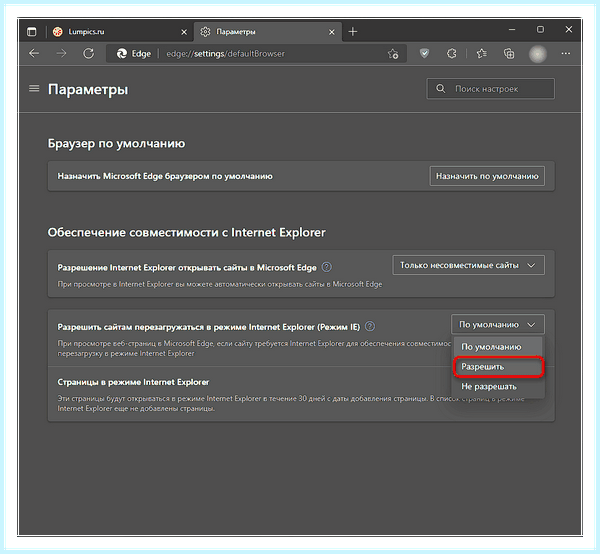The width and height of the screenshot is (600, 554).
Task: Open help icon next to Режим IE setting
Action: pos(370,326)
